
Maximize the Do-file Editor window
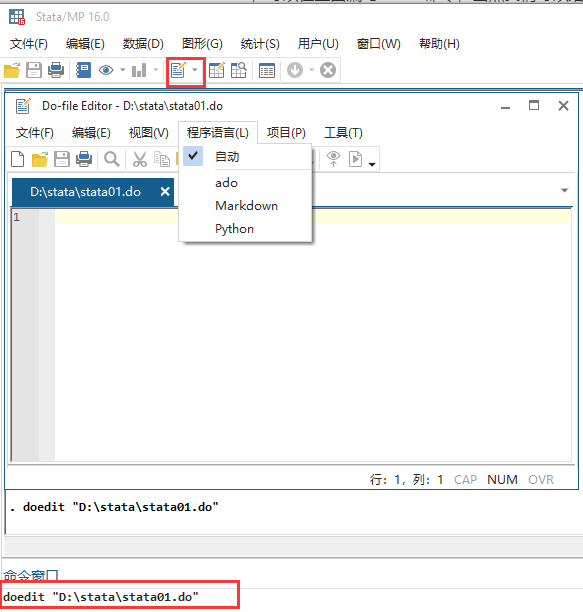tap(534, 105)
